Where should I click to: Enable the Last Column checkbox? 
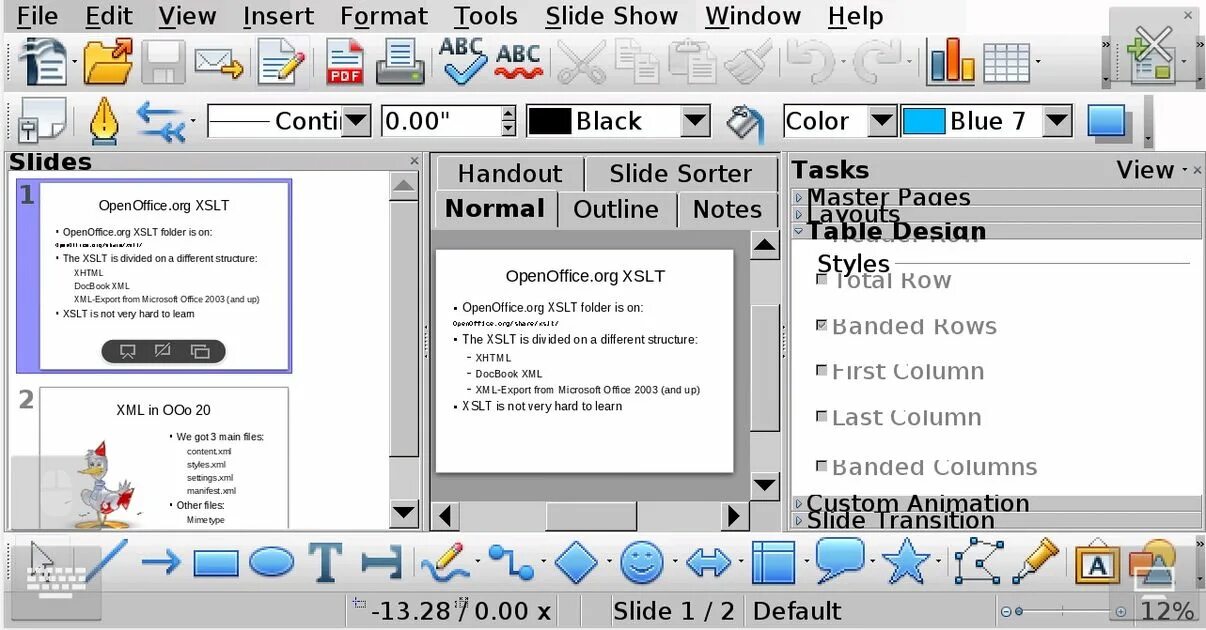(x=822, y=417)
